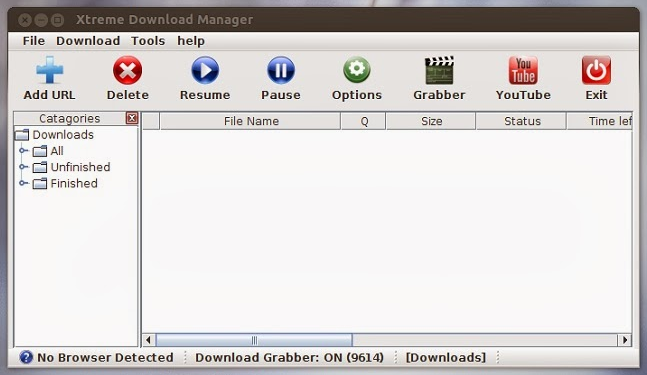The image size is (647, 375).
Task: Open the help menu
Action: 191,41
